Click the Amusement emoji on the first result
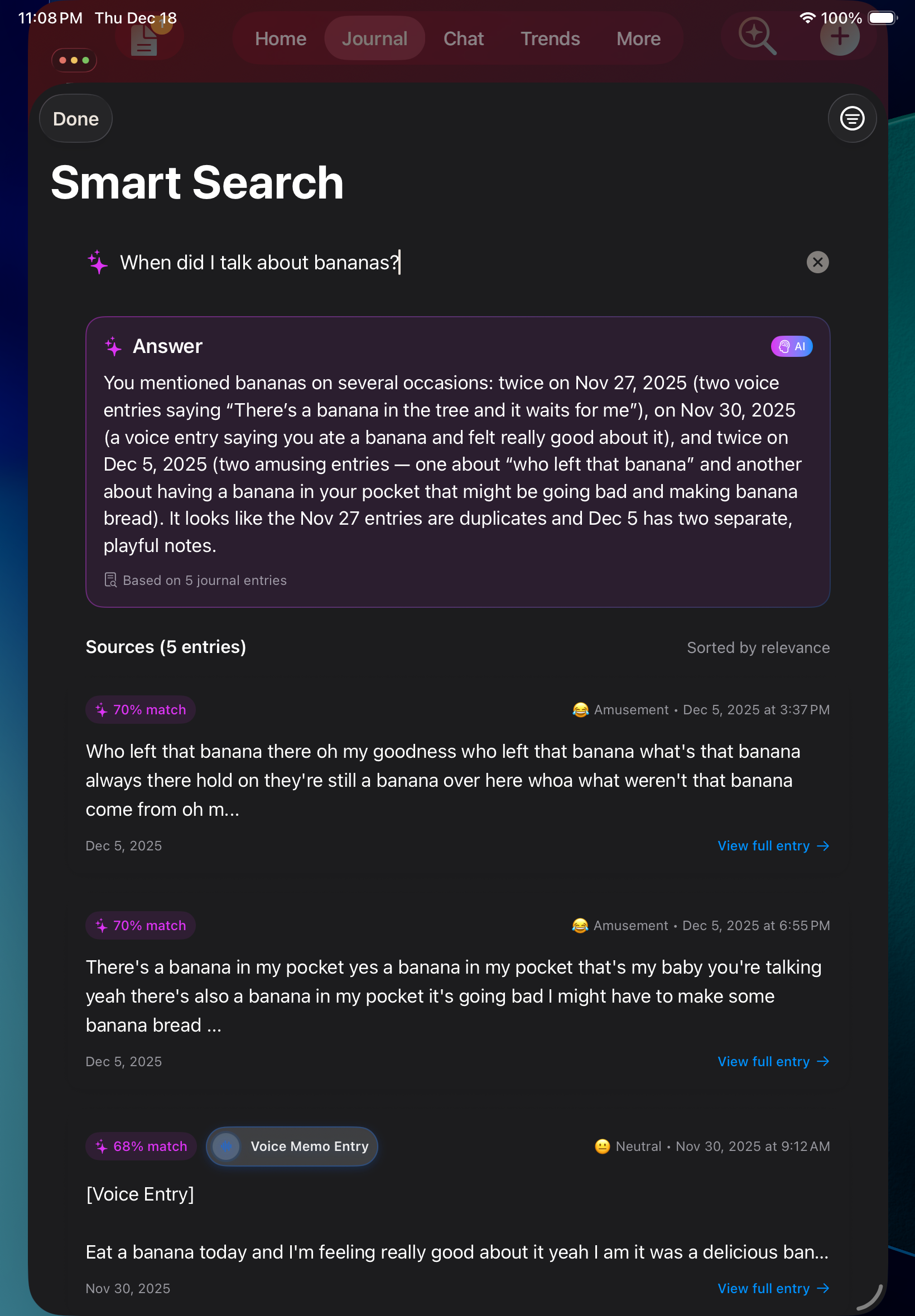This screenshot has height=1316, width=915. pos(580,709)
